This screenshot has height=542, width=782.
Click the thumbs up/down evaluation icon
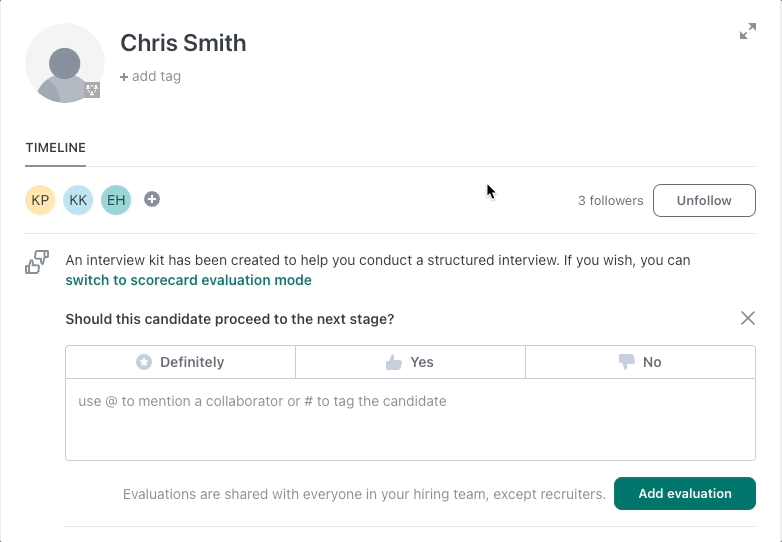click(37, 262)
